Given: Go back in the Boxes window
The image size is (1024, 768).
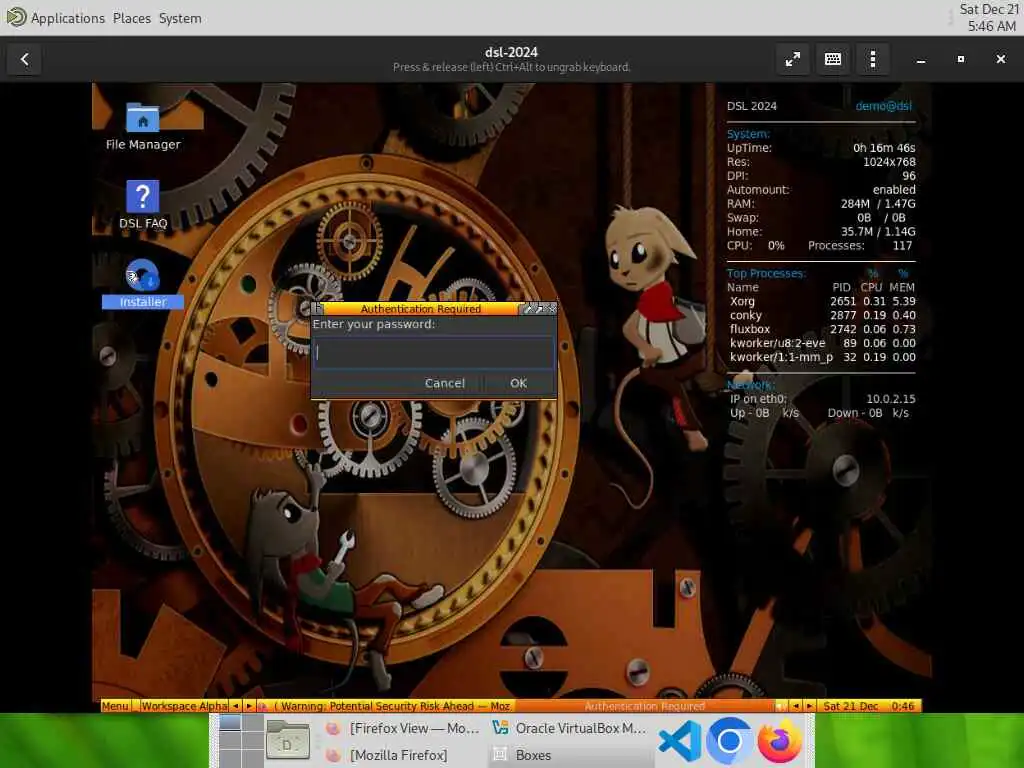Looking at the screenshot, I should point(25,59).
